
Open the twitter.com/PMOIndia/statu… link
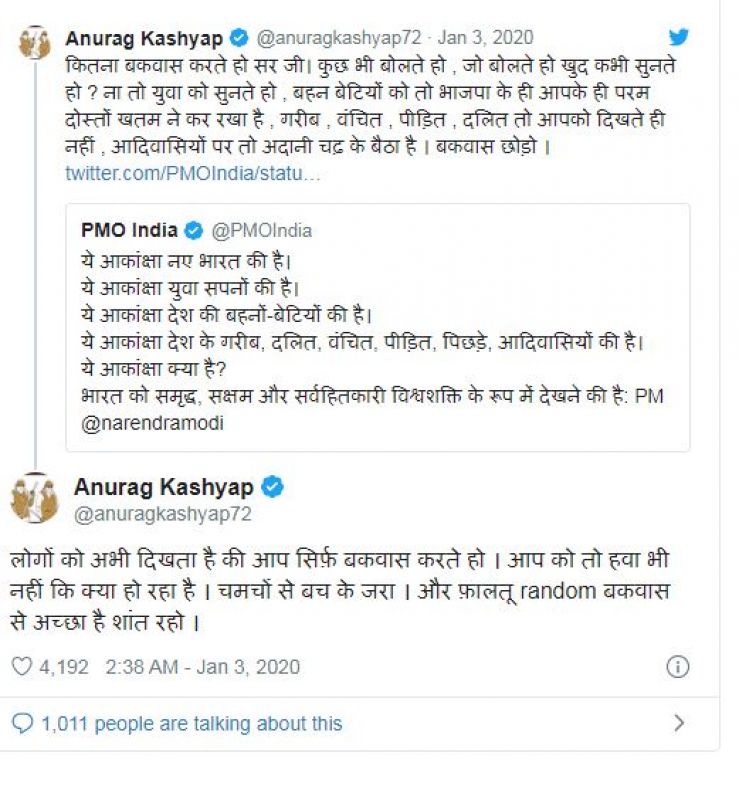(193, 174)
